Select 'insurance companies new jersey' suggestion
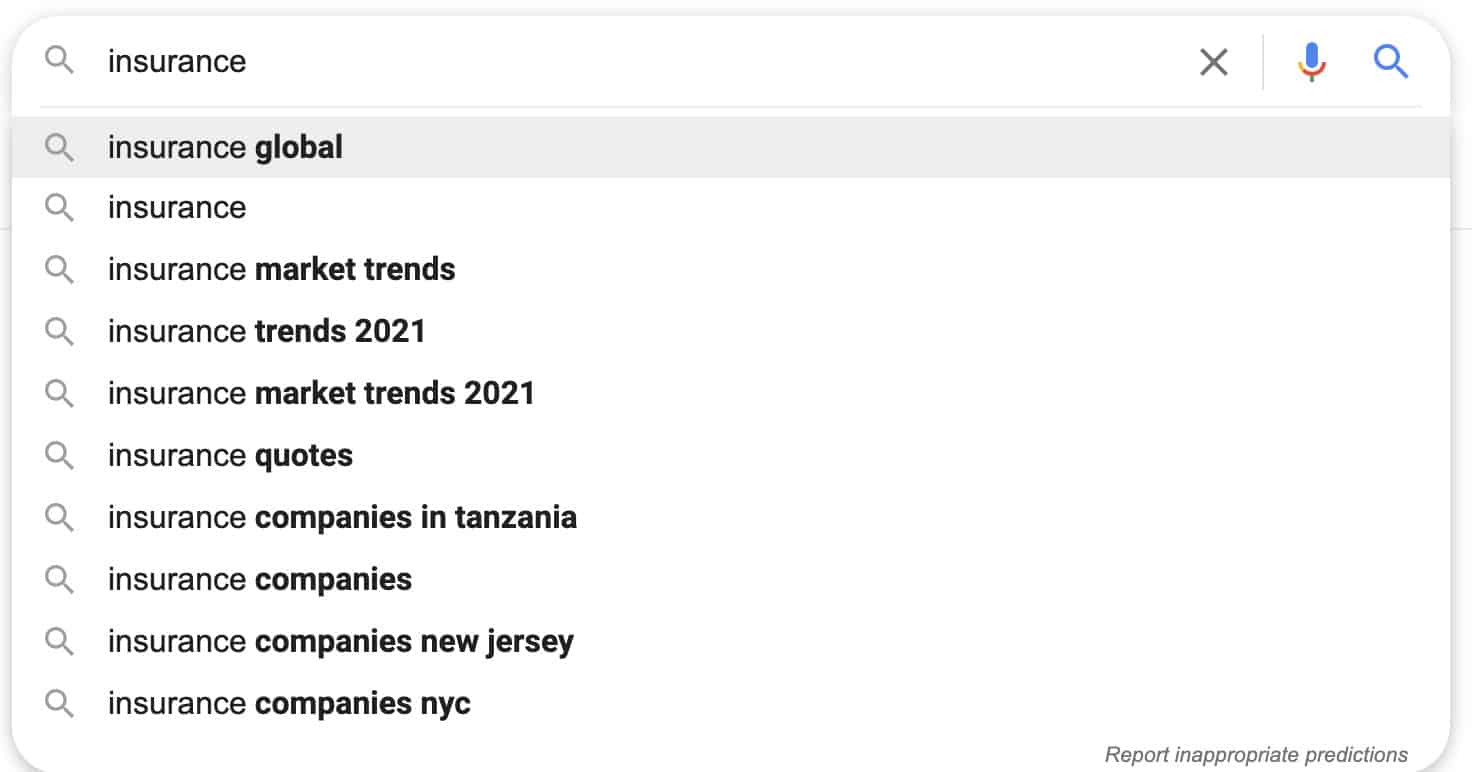1472x772 pixels. (340, 641)
